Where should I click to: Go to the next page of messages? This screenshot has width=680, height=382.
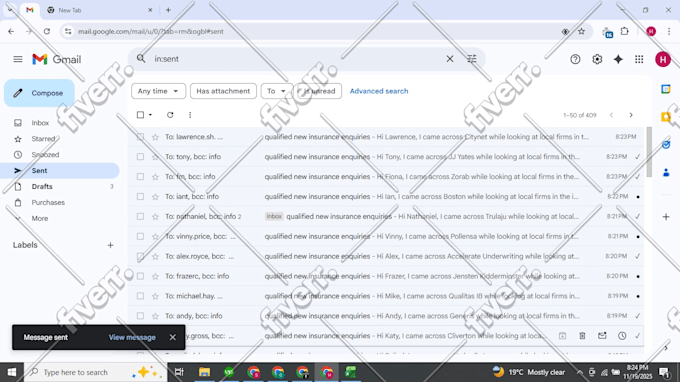click(x=631, y=115)
